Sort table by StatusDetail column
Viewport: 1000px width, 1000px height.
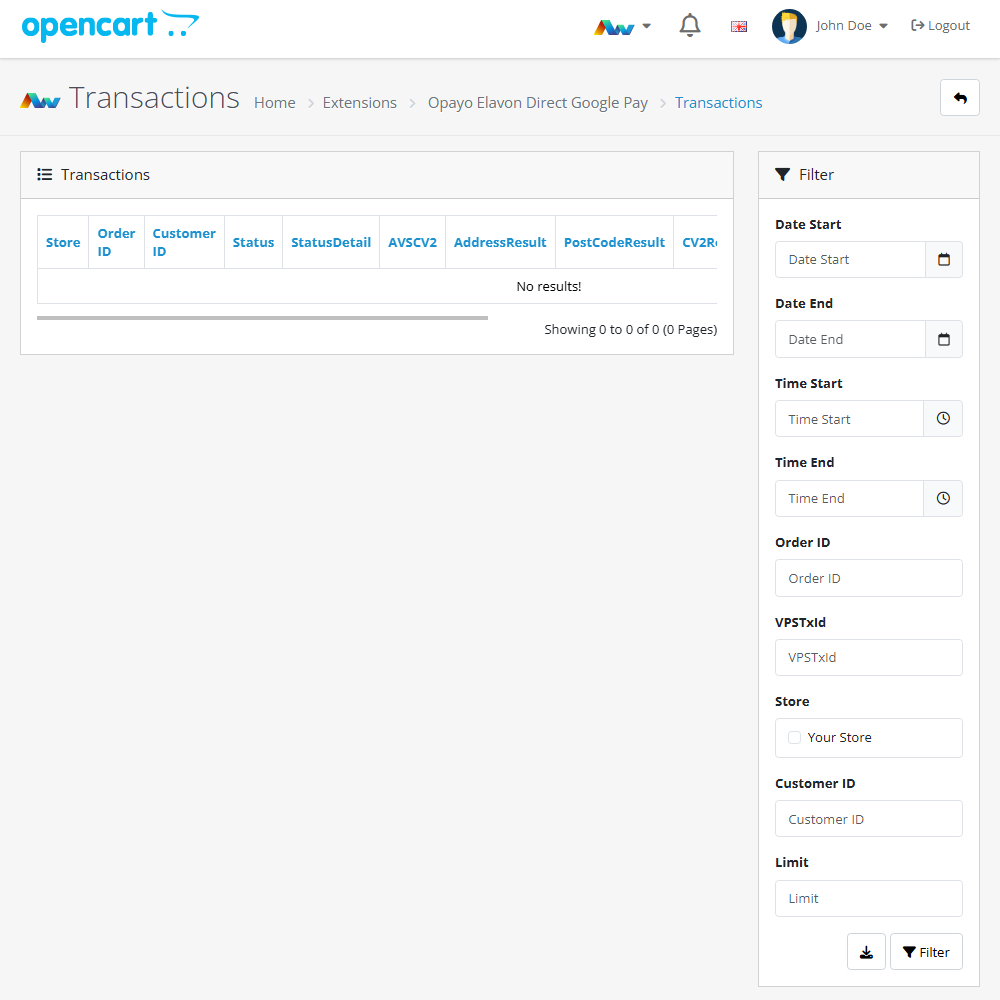pos(331,242)
